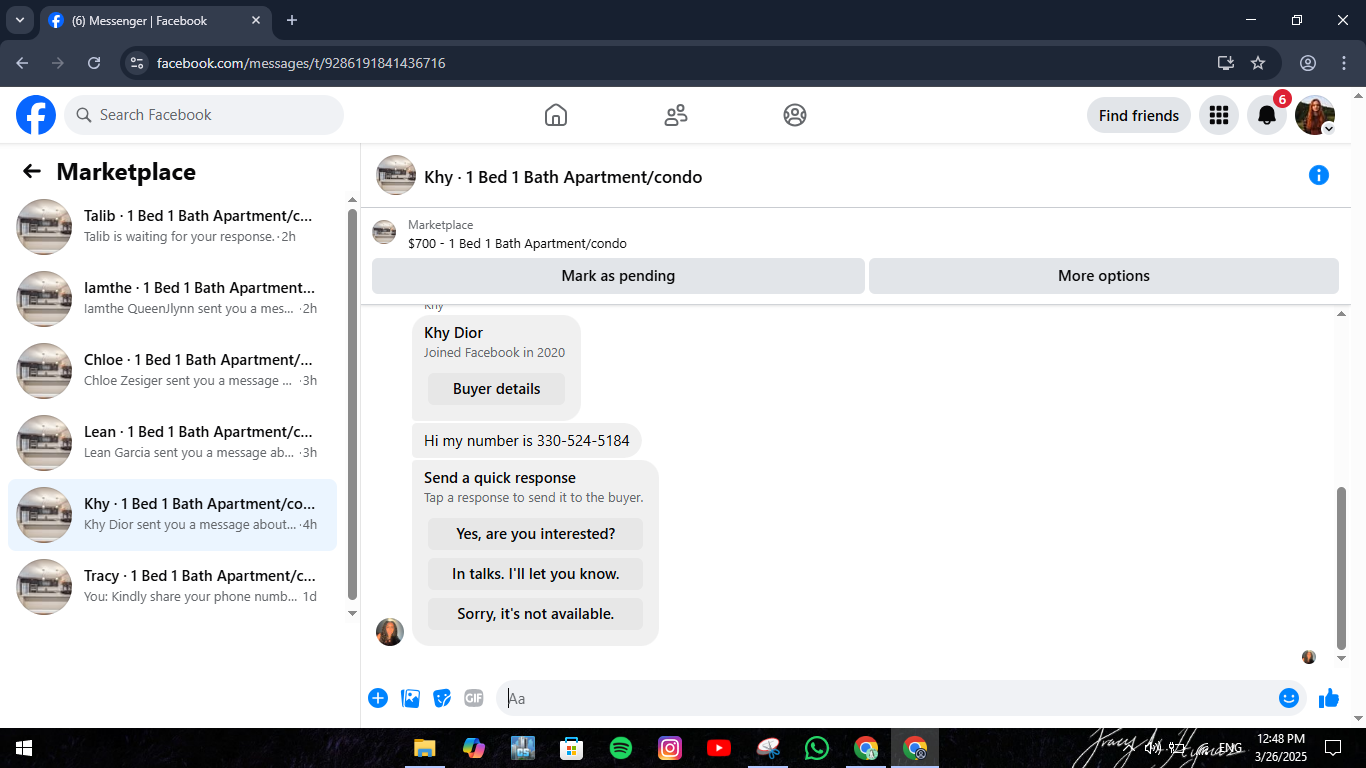Image resolution: width=1366 pixels, height=768 pixels.
Task: Open Talib's apartment conversation
Action: tap(172, 227)
